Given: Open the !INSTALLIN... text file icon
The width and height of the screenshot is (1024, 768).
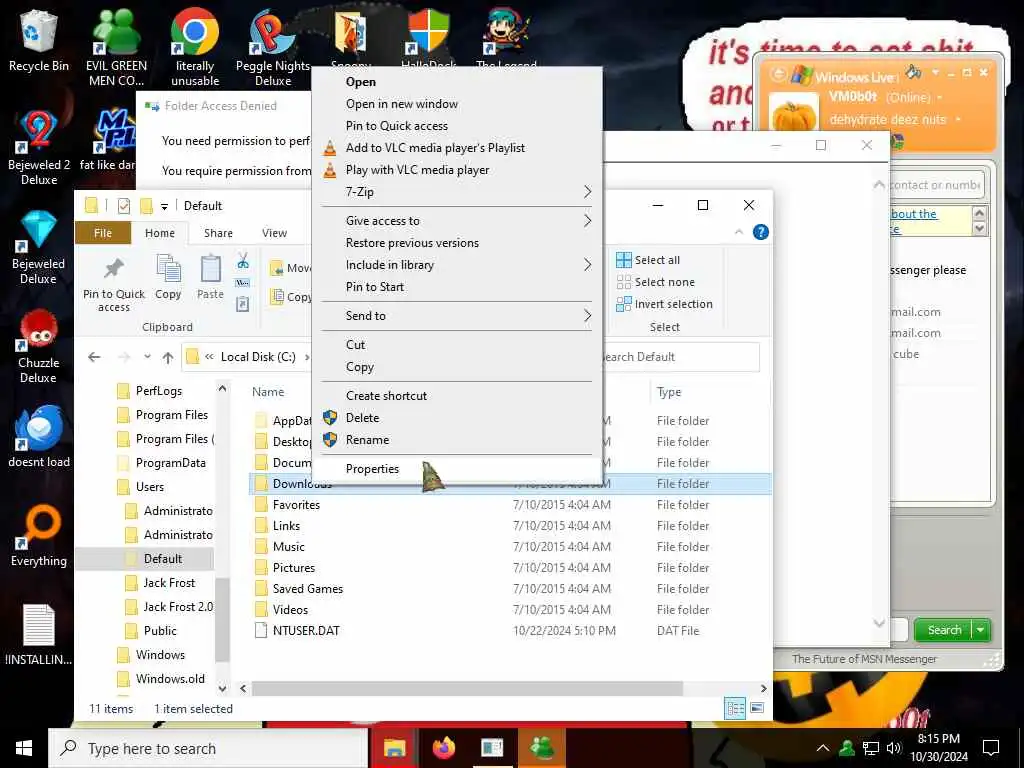Looking at the screenshot, I should (39, 635).
